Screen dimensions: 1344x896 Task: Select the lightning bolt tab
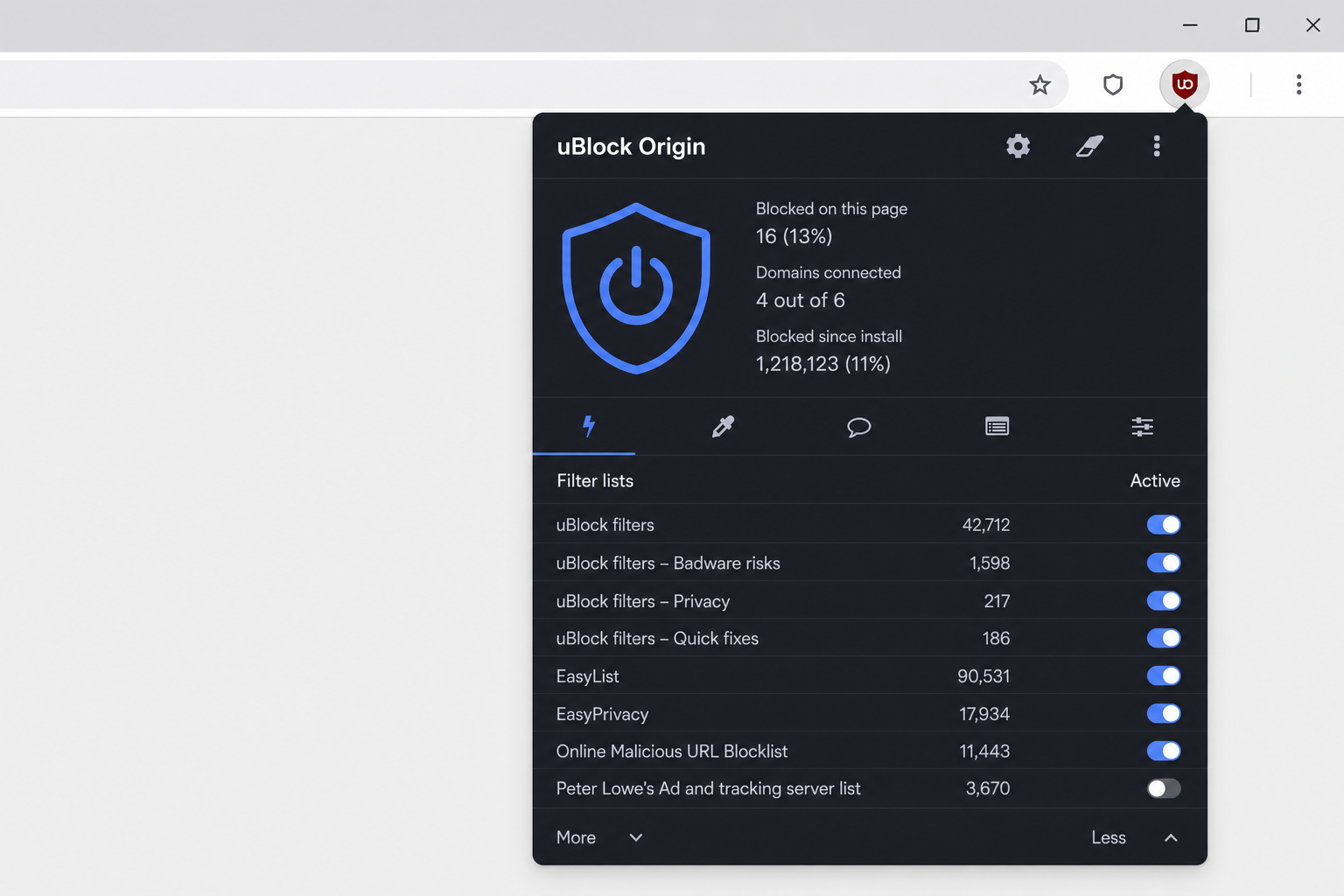pos(589,426)
